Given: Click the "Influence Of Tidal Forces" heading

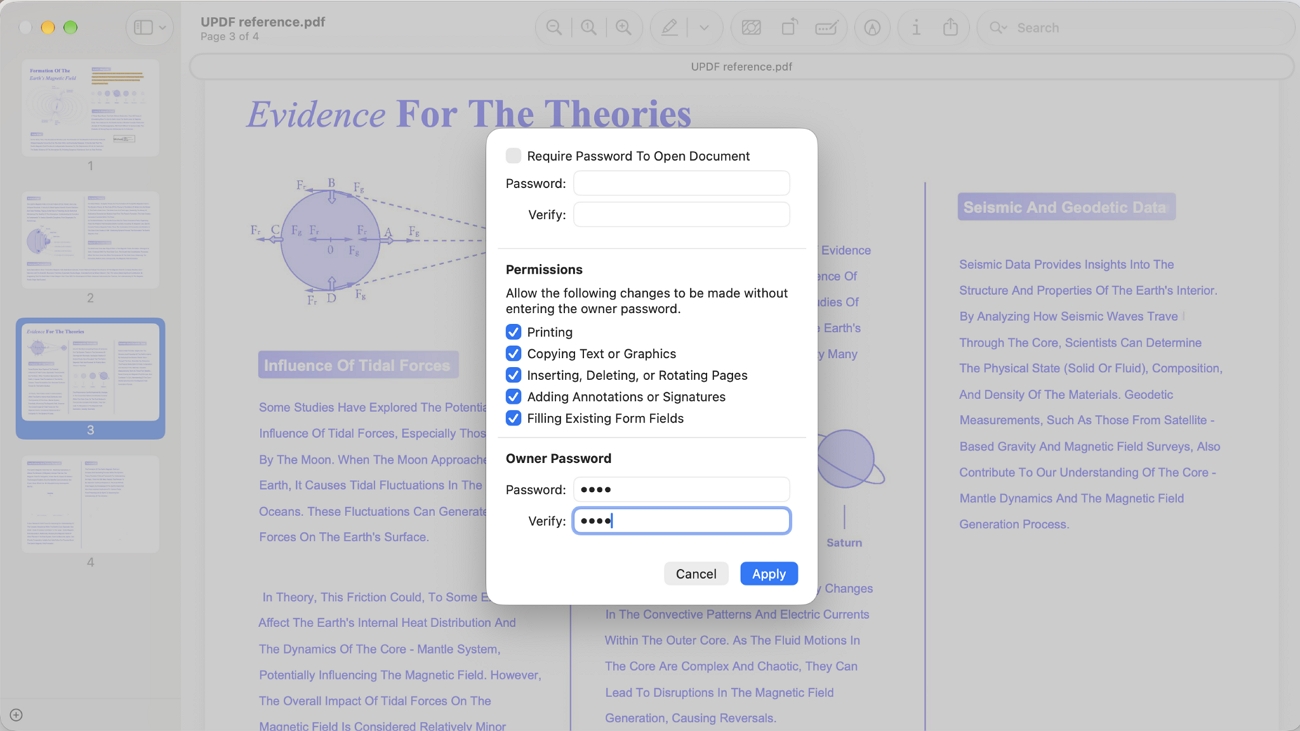Looking at the screenshot, I should pos(357,365).
